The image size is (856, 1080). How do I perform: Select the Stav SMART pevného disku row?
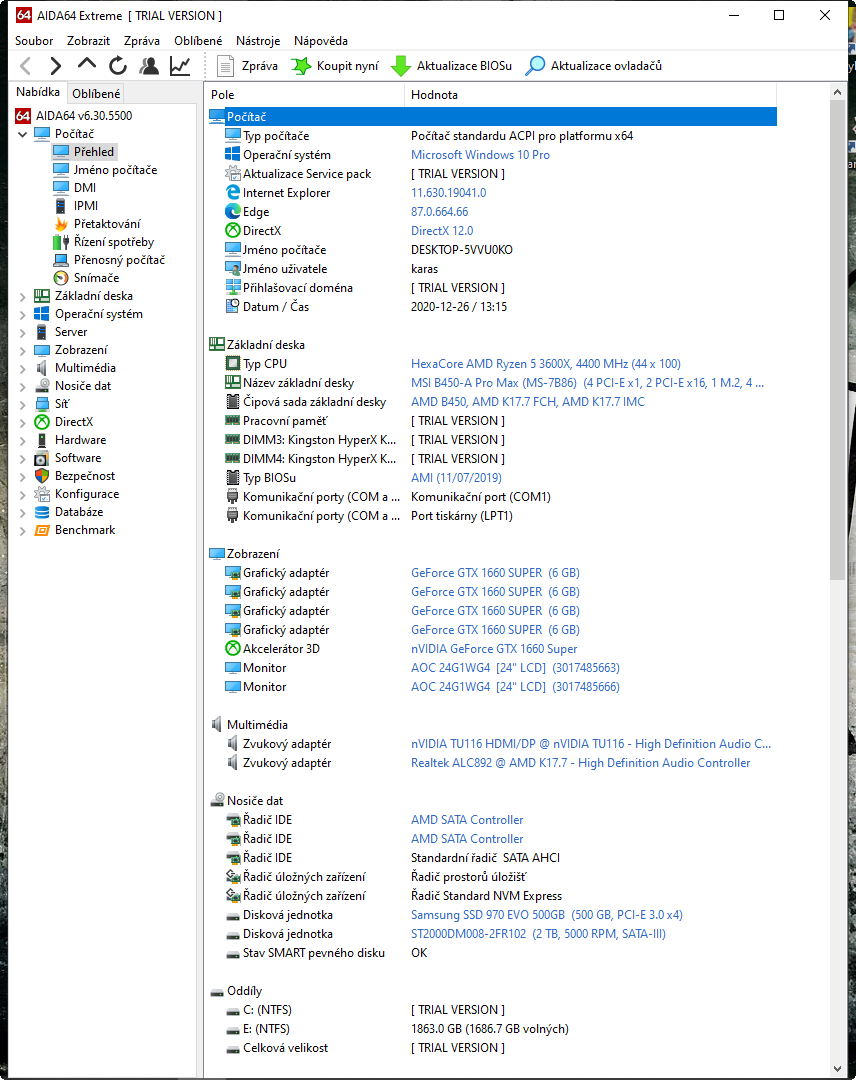(492, 953)
